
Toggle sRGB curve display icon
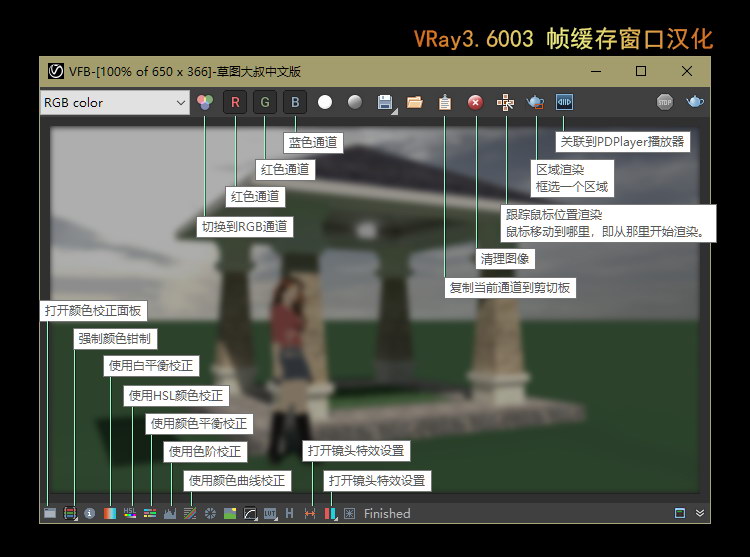click(250, 513)
